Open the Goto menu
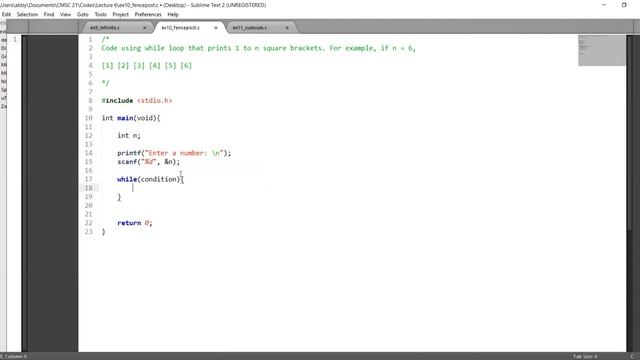The height and width of the screenshot is (360, 640). pyautogui.click(x=82, y=14)
